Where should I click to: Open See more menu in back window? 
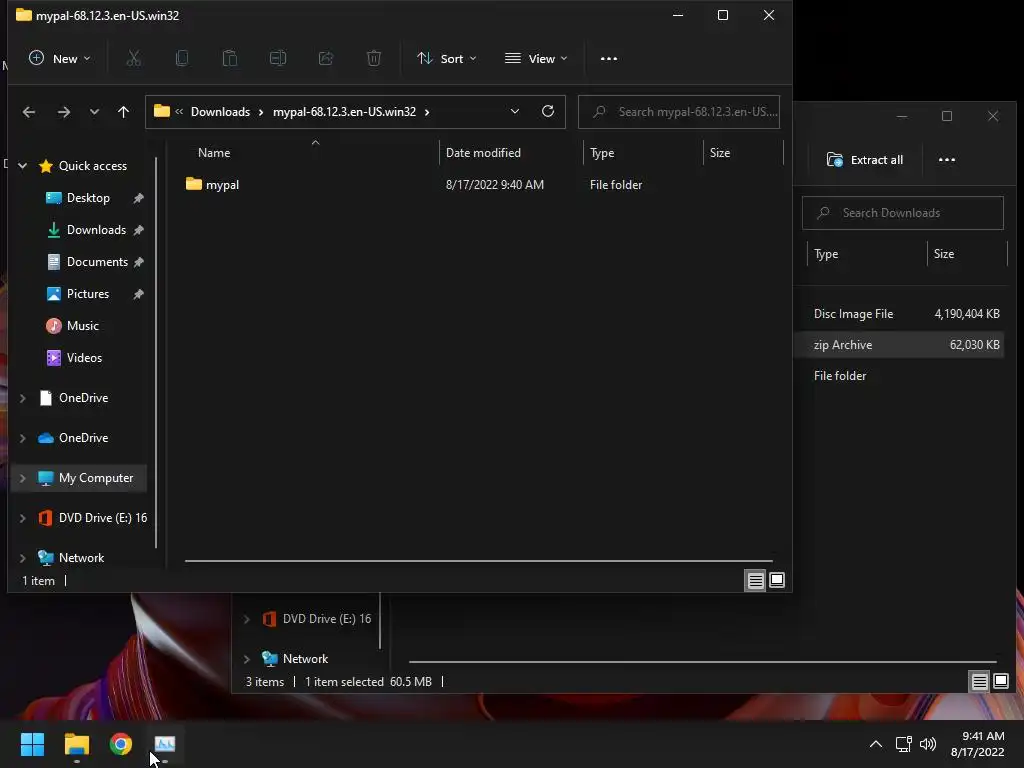tap(946, 160)
